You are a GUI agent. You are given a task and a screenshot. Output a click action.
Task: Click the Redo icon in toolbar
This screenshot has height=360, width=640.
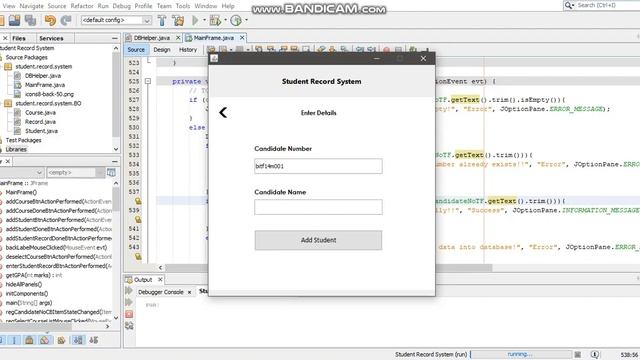(66, 20)
